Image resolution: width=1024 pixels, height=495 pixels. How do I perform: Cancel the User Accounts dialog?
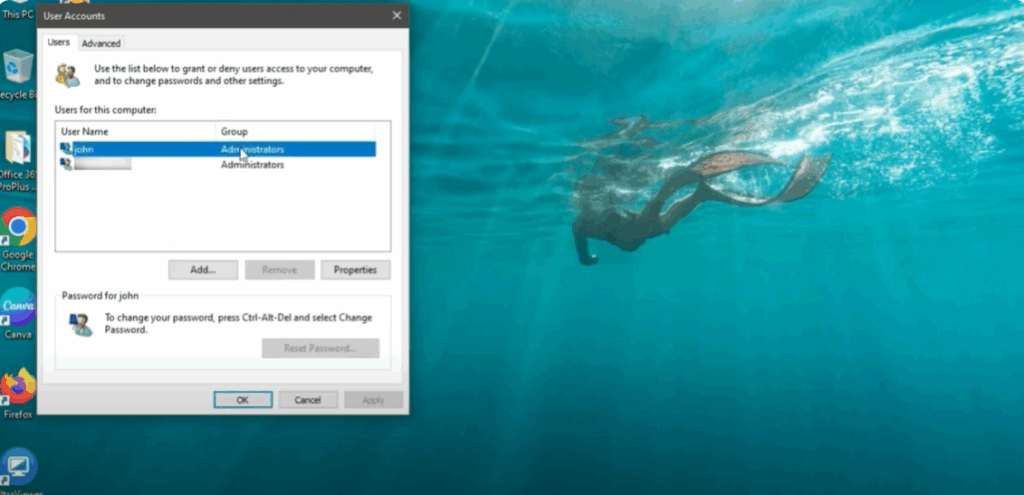tap(308, 400)
